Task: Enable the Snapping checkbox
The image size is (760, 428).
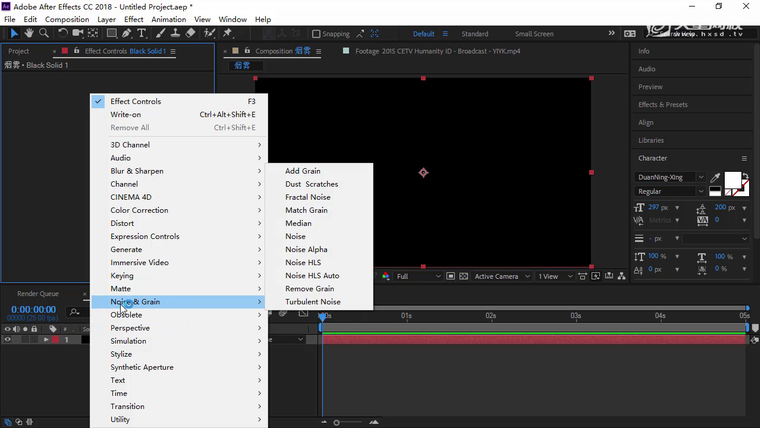Action: coord(317,34)
